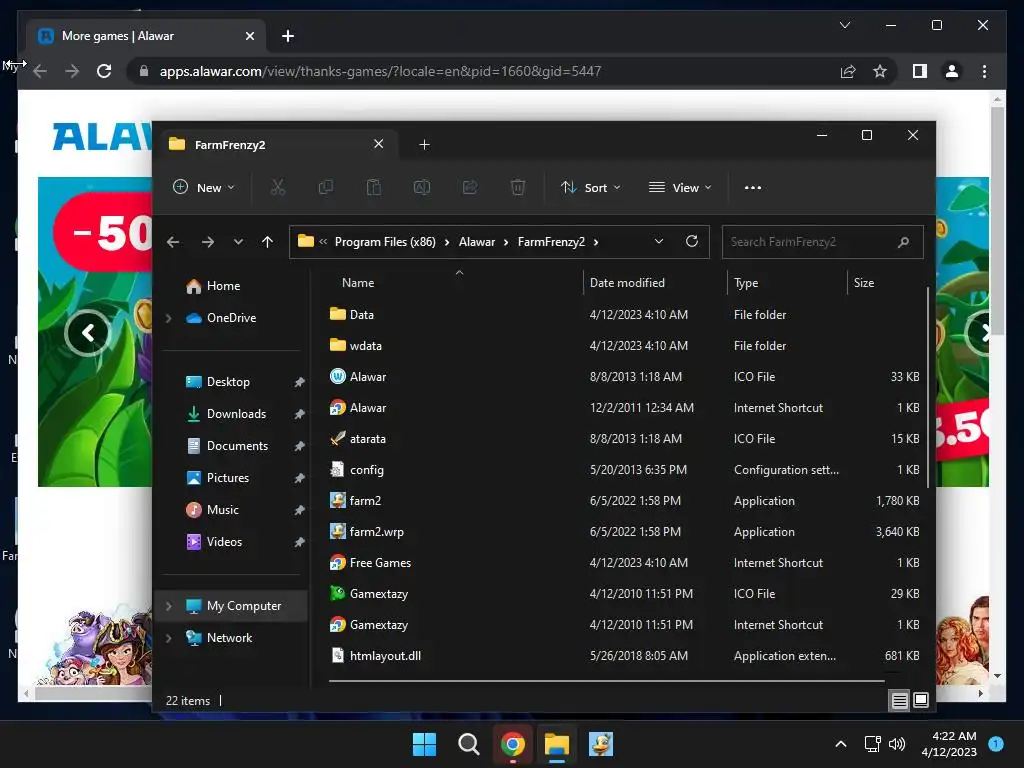Open taskbar Search icon

coord(469,744)
